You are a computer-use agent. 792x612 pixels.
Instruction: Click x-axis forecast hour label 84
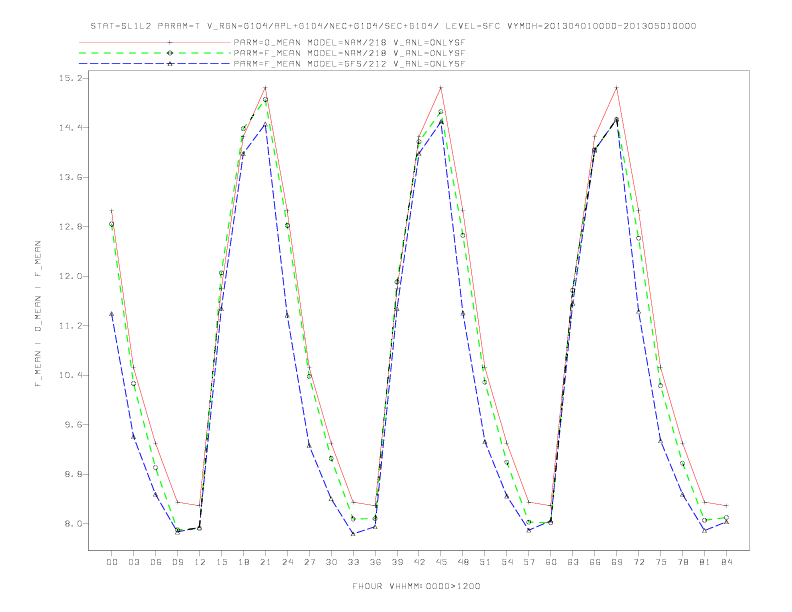point(727,562)
